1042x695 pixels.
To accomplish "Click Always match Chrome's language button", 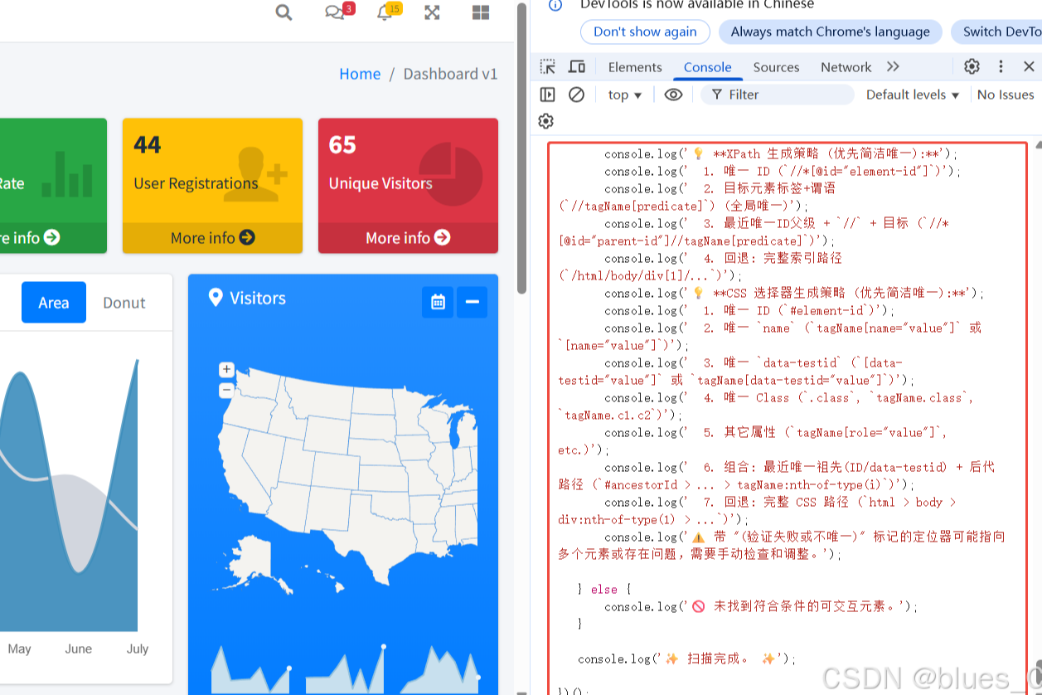I will (830, 32).
